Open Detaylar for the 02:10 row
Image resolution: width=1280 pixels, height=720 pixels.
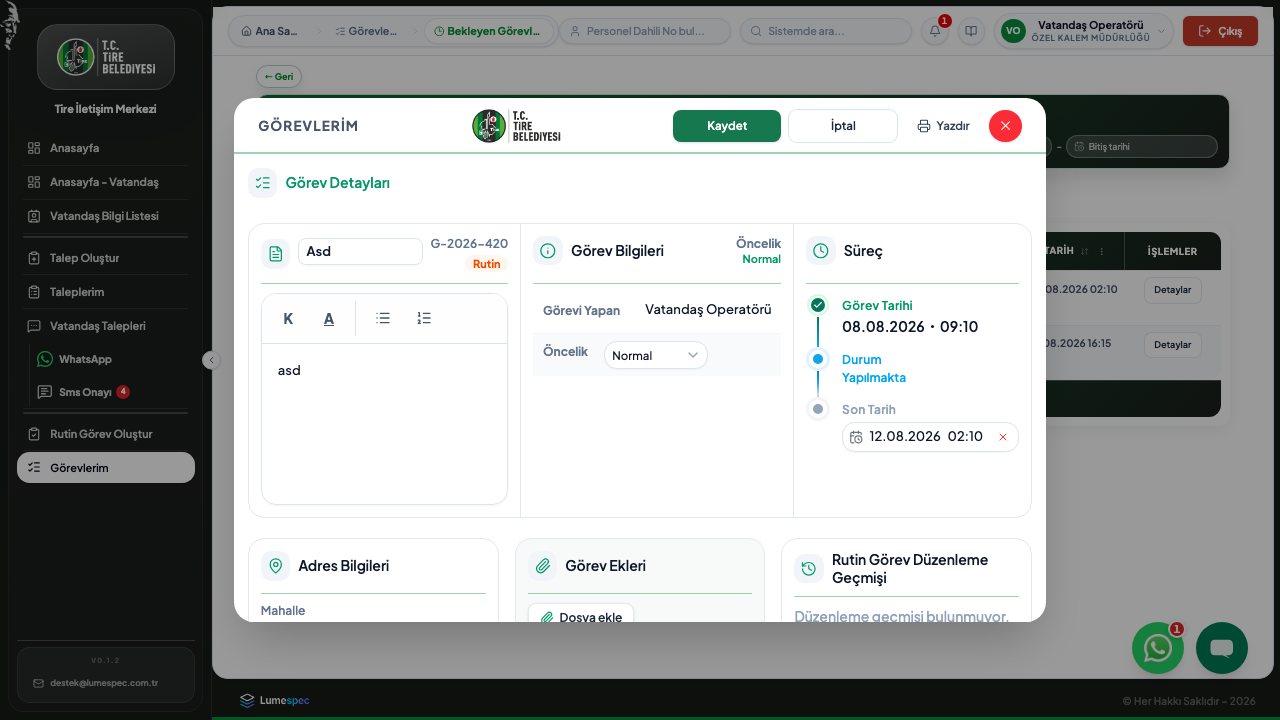(1173, 290)
